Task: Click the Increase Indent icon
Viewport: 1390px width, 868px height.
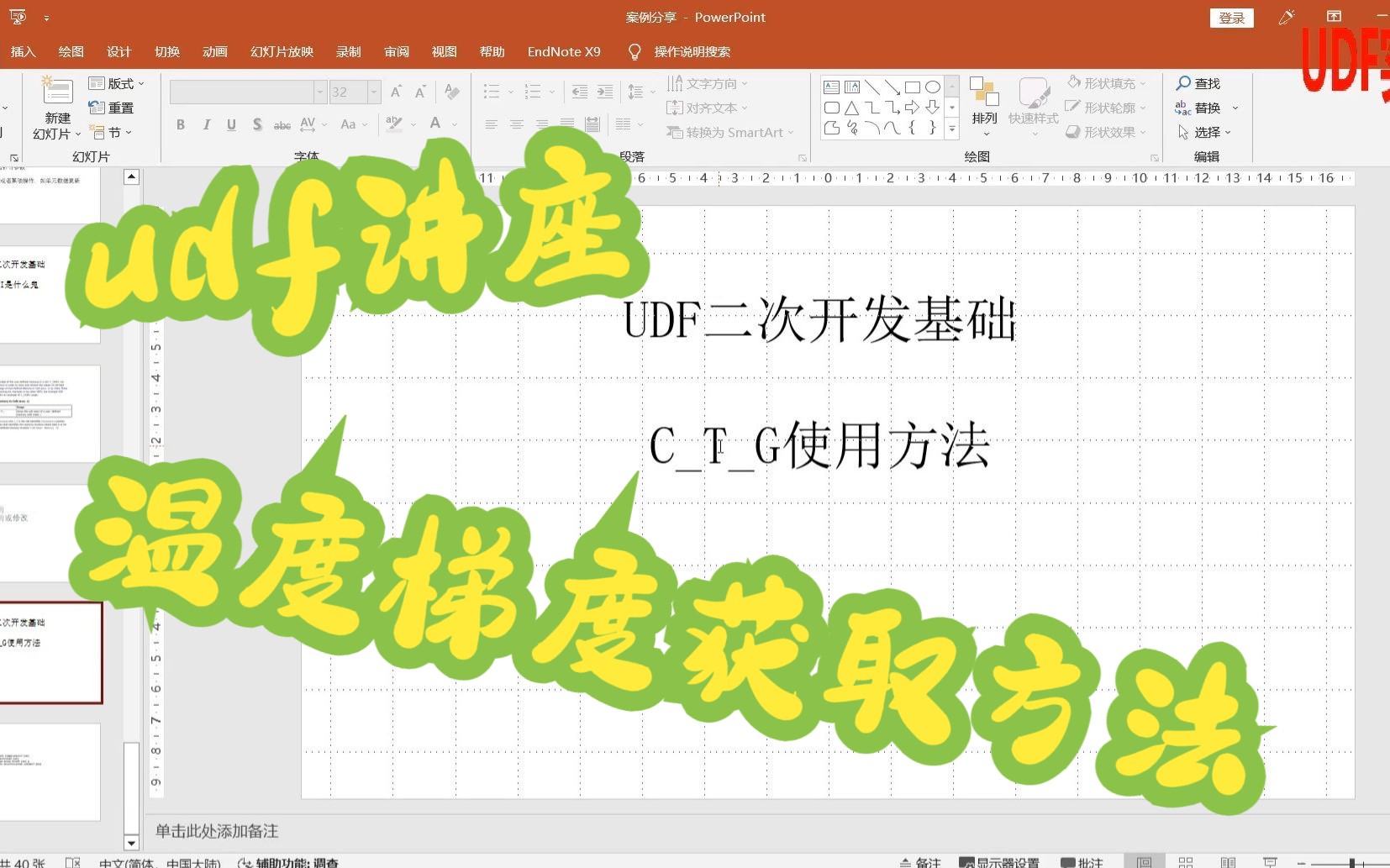Action: pos(605,92)
